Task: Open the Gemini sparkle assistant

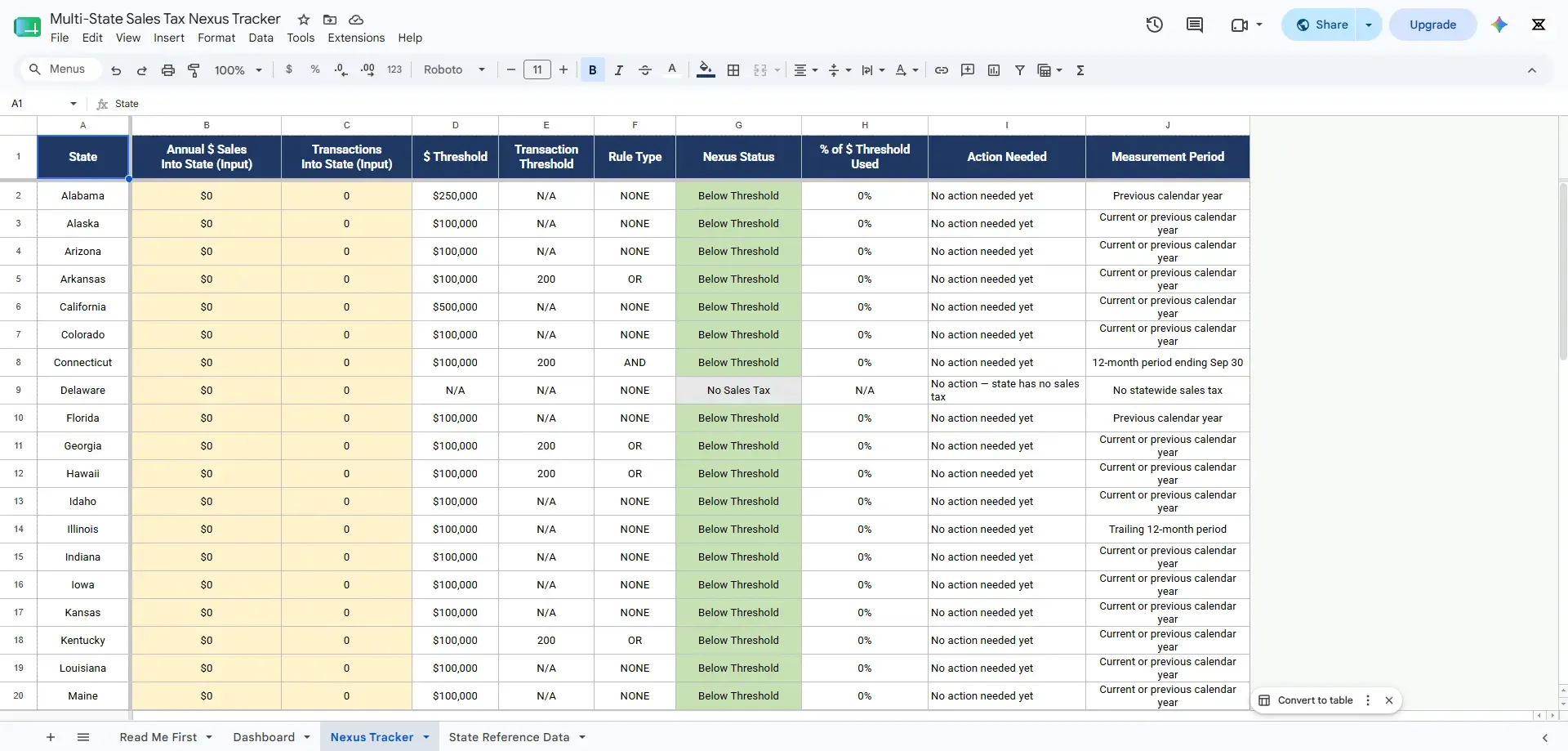Action: [1499, 25]
